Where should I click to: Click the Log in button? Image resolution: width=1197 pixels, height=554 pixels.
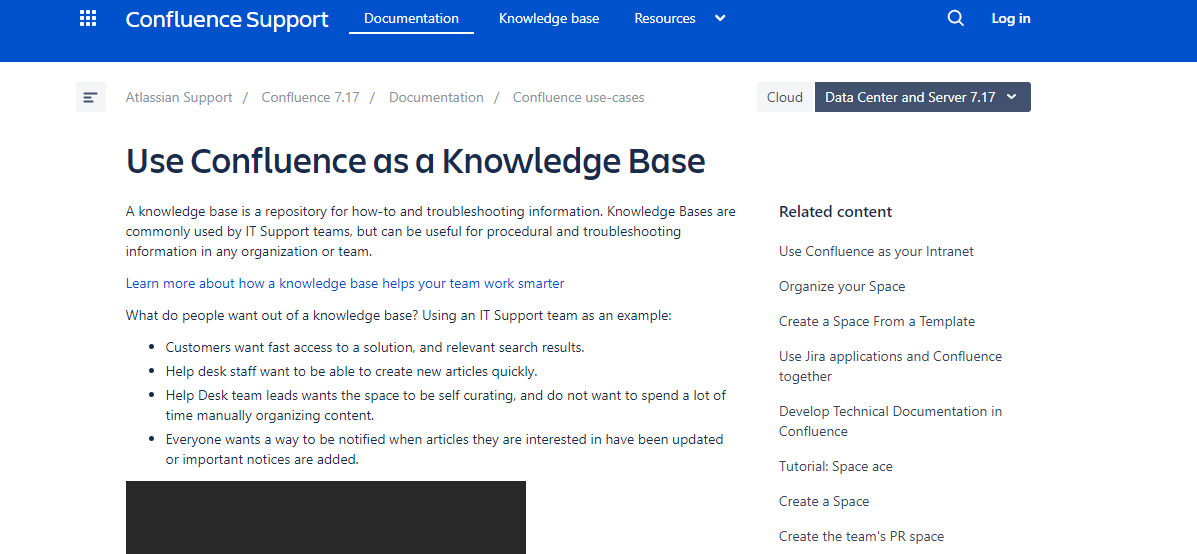pyautogui.click(x=1011, y=18)
